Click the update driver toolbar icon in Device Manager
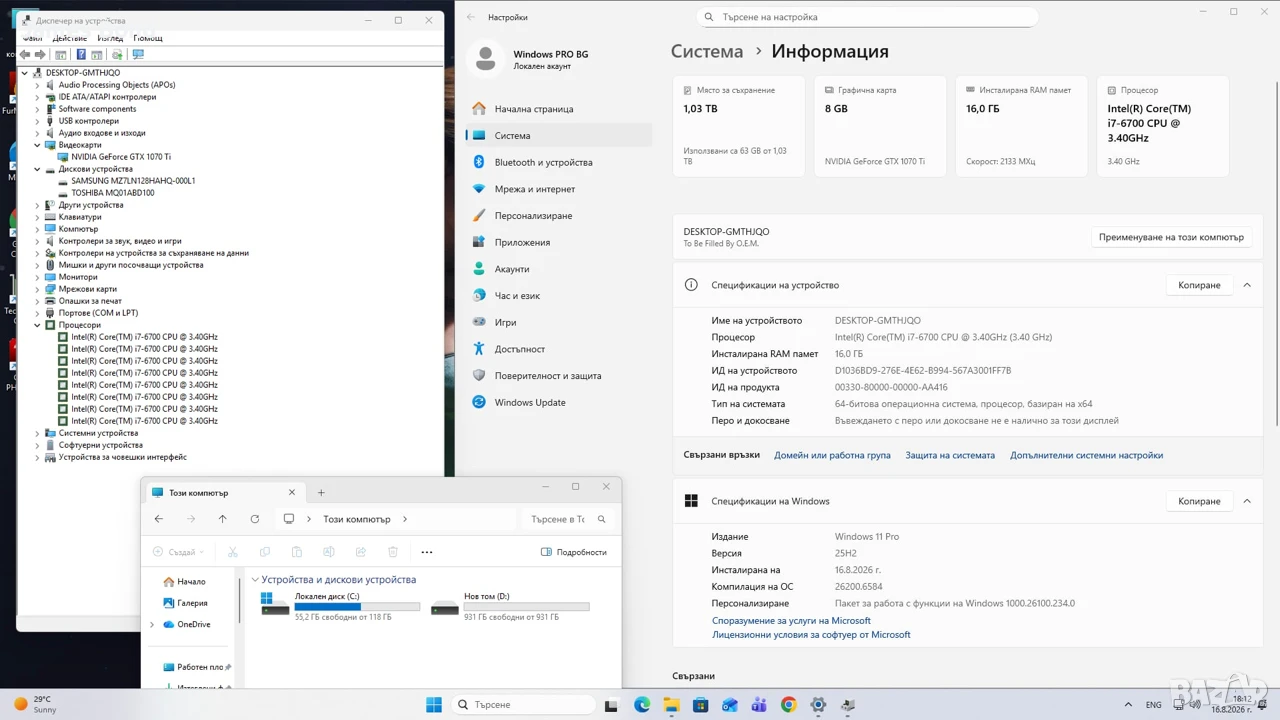Viewport: 1280px width, 720px height. (x=117, y=55)
